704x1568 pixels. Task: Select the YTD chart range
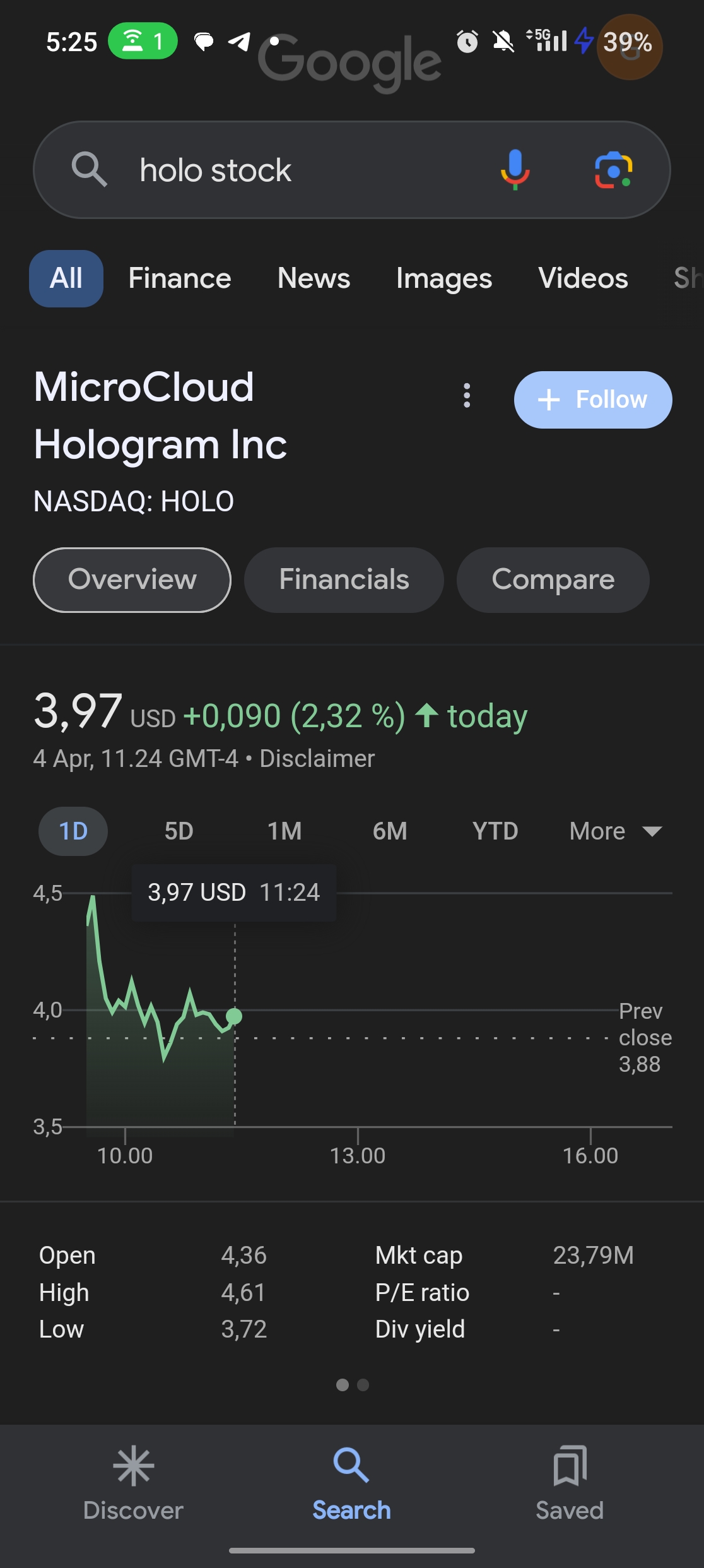tap(495, 831)
